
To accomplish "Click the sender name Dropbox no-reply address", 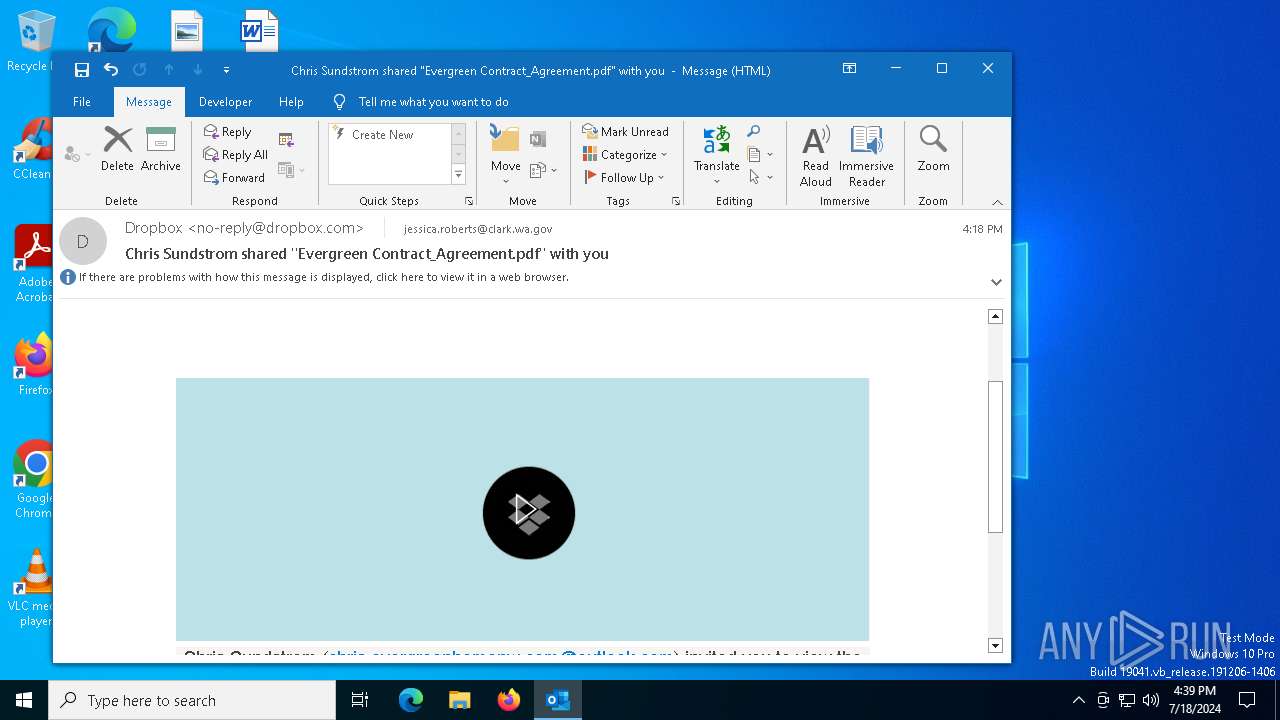I will [x=244, y=228].
